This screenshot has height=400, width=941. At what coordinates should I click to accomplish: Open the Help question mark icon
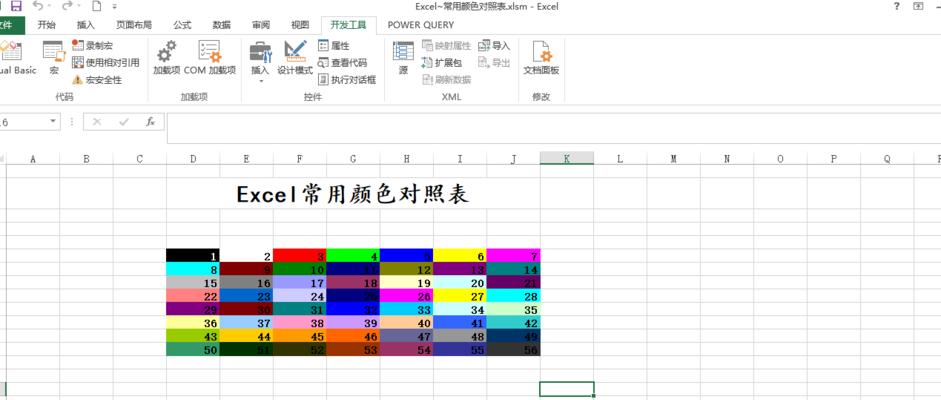(x=897, y=7)
